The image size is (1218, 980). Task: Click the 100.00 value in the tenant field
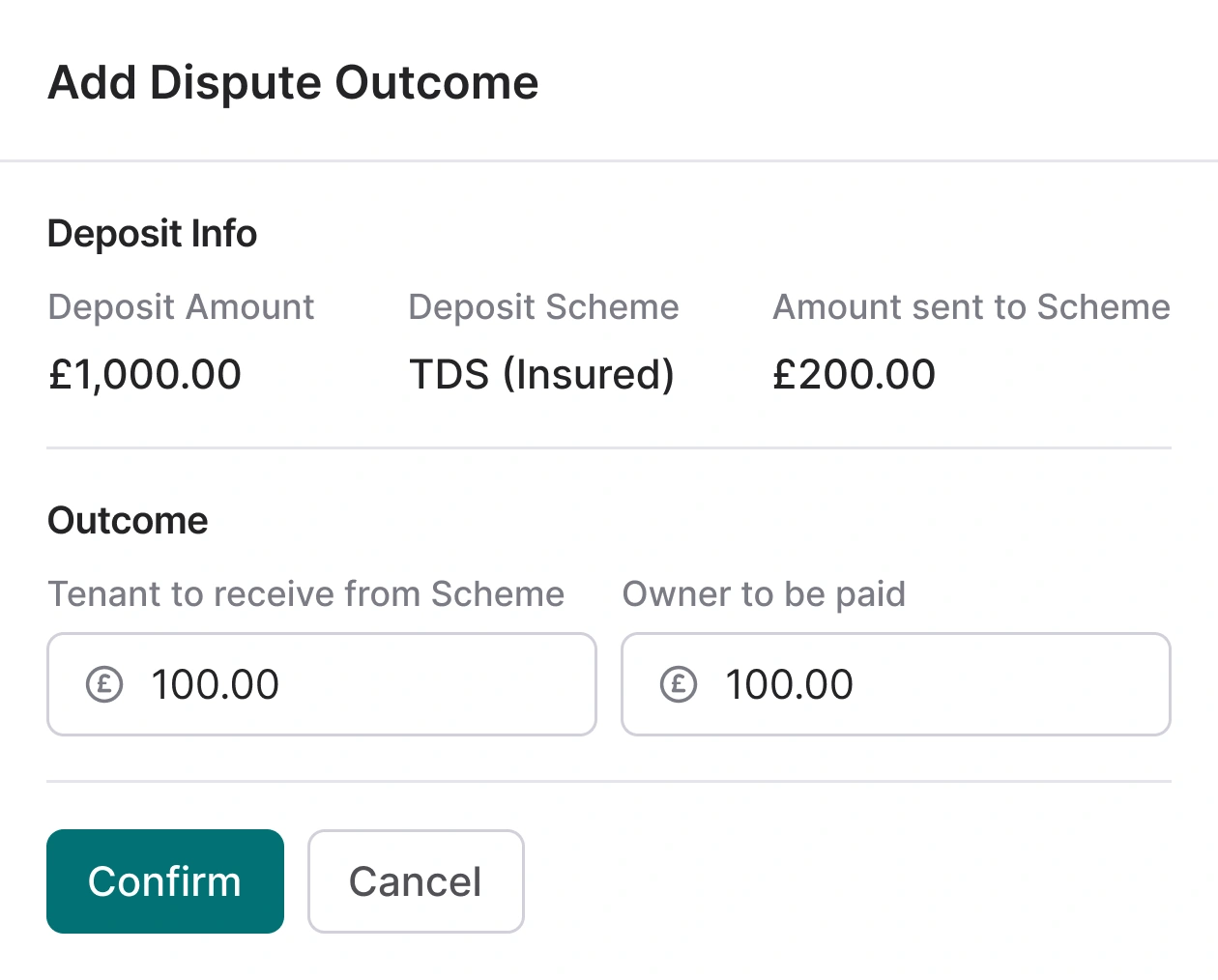coord(215,684)
